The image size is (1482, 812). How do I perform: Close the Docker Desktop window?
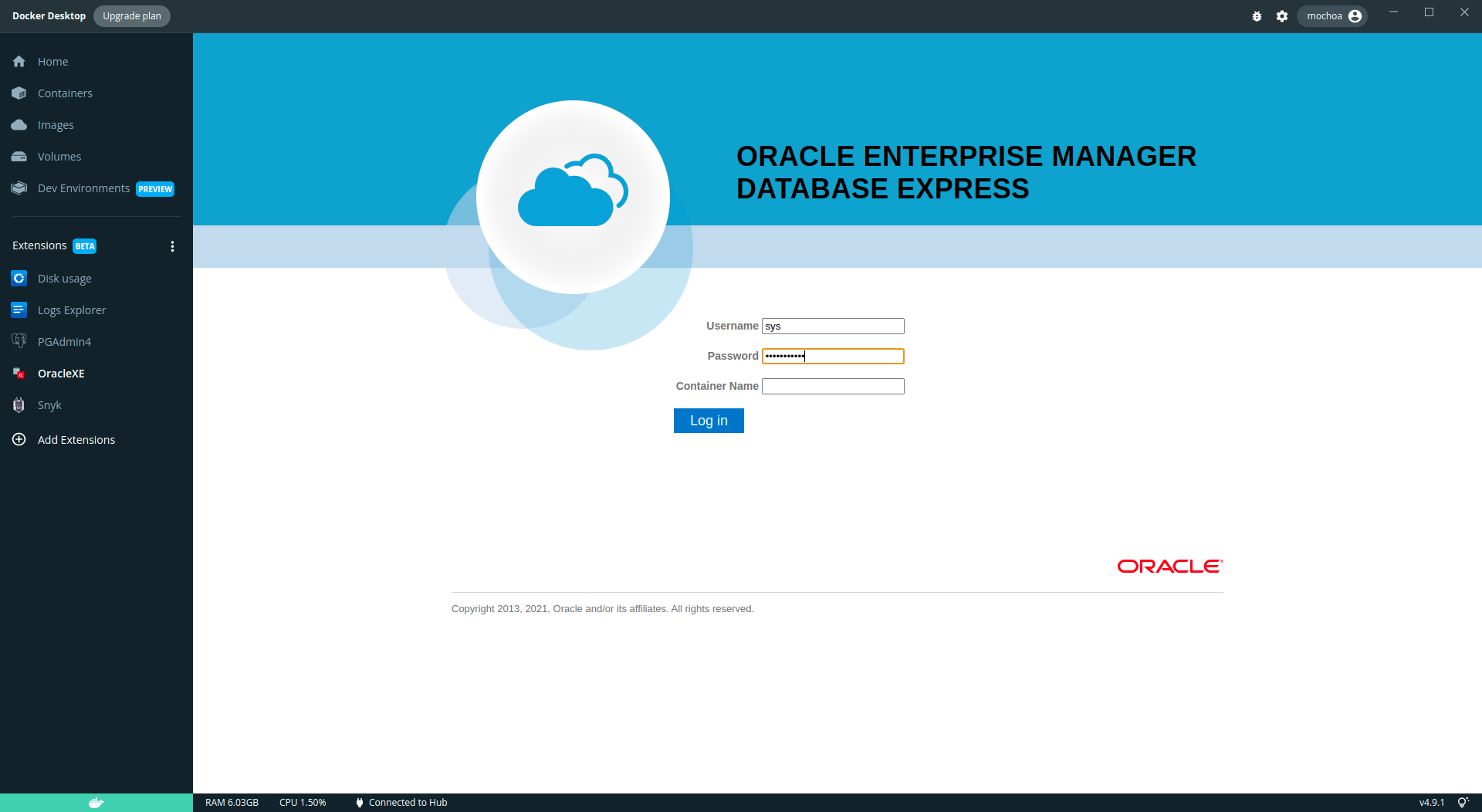pyautogui.click(x=1464, y=12)
